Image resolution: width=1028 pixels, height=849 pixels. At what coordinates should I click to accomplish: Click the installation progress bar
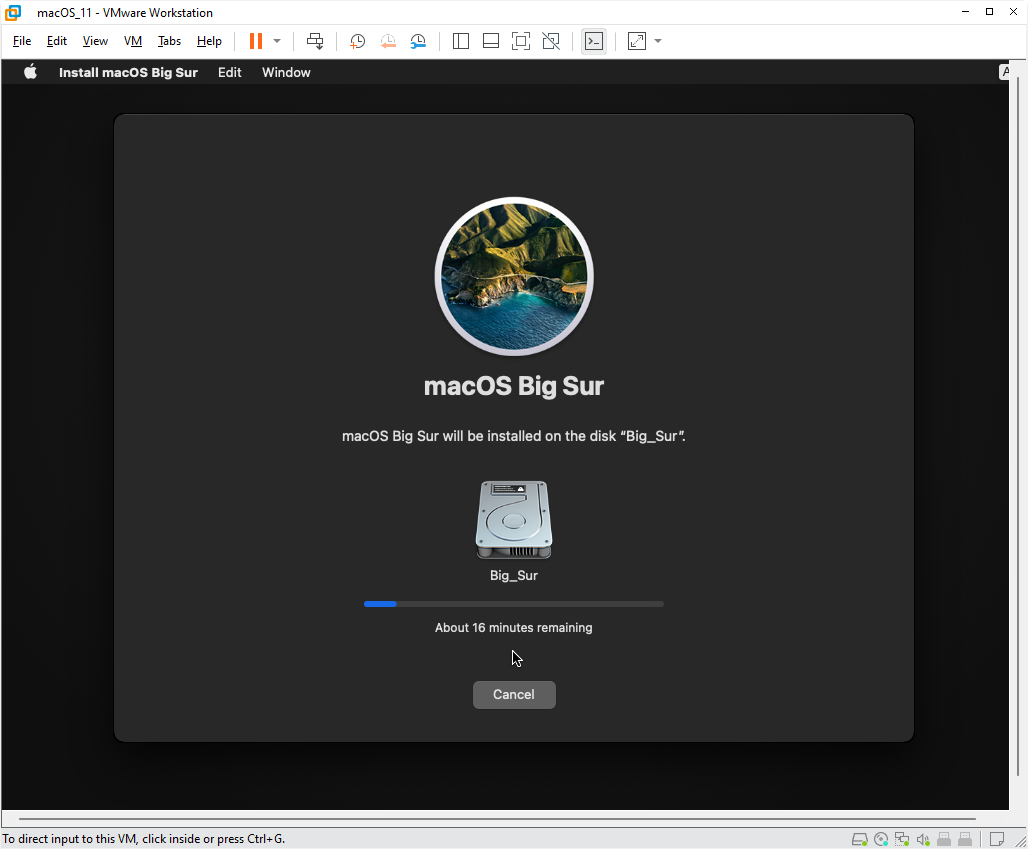(514, 604)
